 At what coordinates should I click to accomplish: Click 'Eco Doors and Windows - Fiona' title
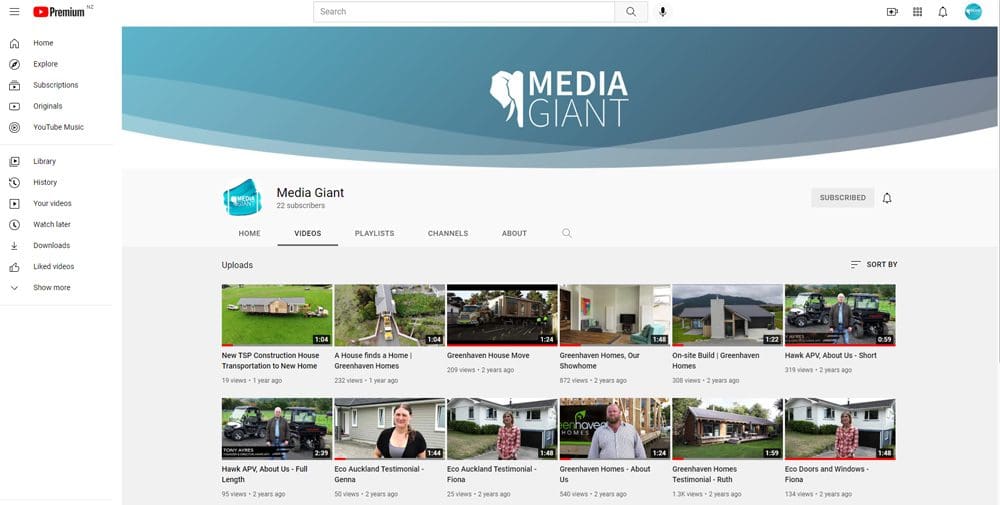[x=827, y=474]
